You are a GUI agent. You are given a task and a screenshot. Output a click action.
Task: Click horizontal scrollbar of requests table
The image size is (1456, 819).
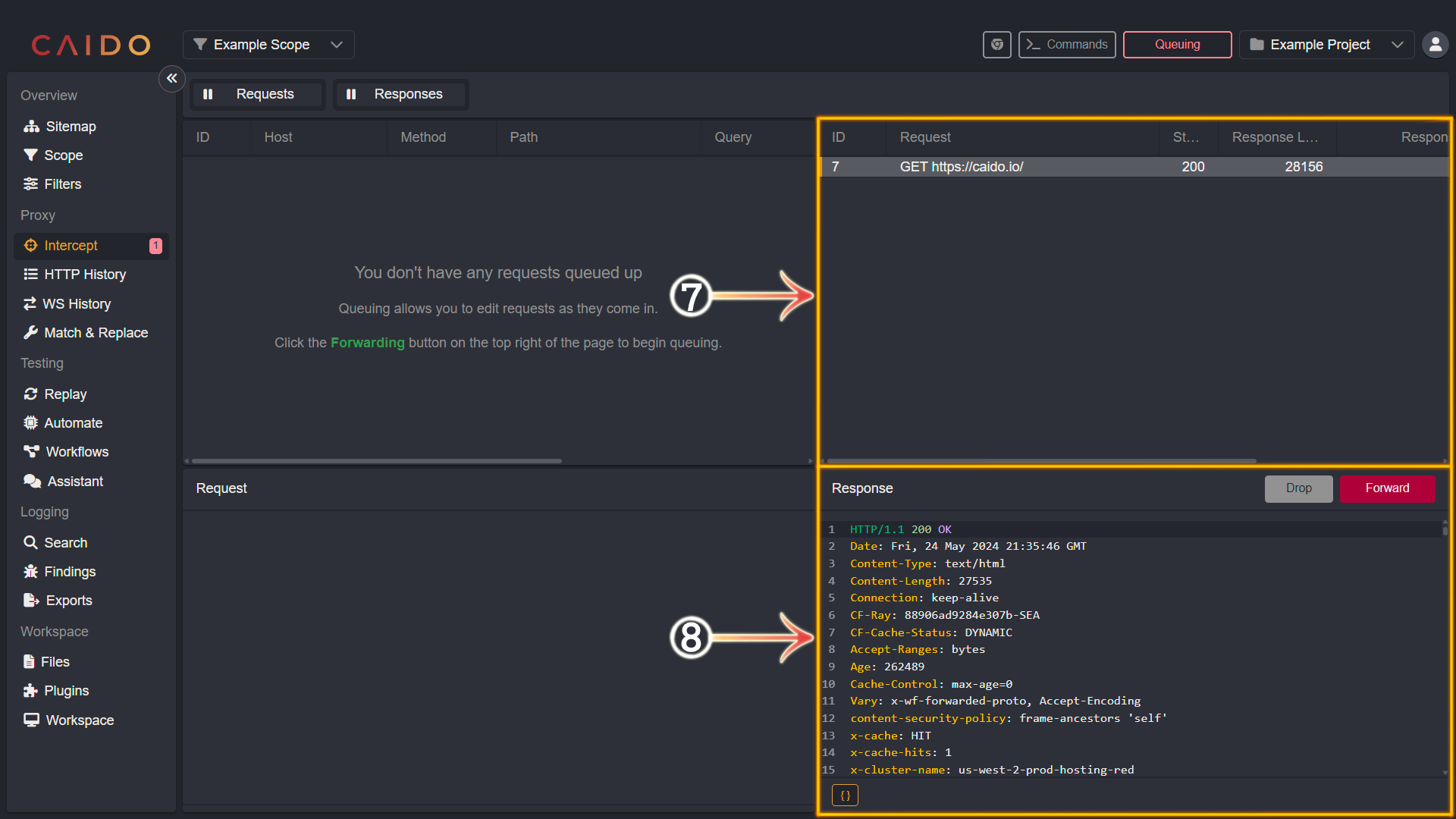point(377,461)
